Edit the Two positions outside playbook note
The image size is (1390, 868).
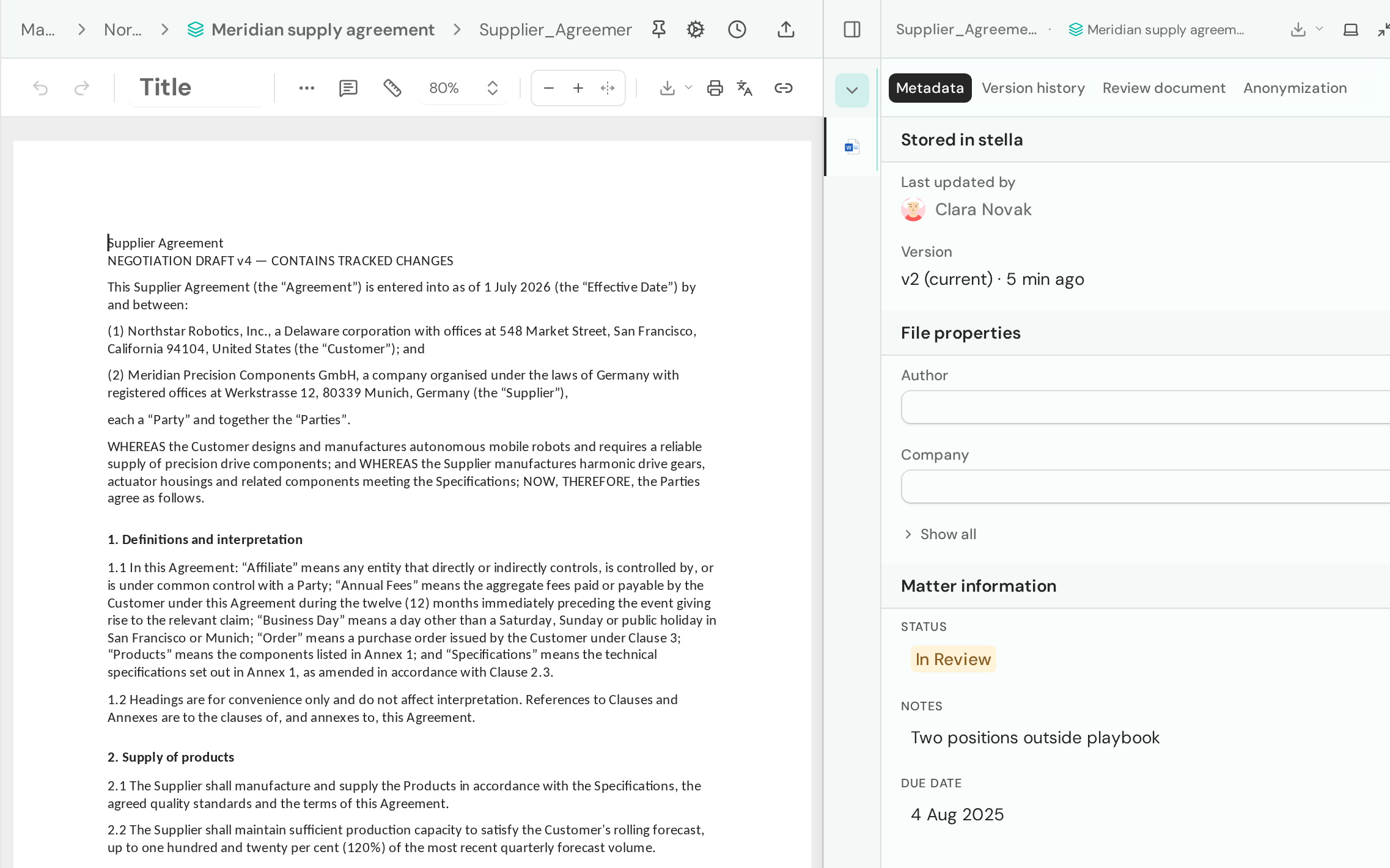click(1035, 737)
